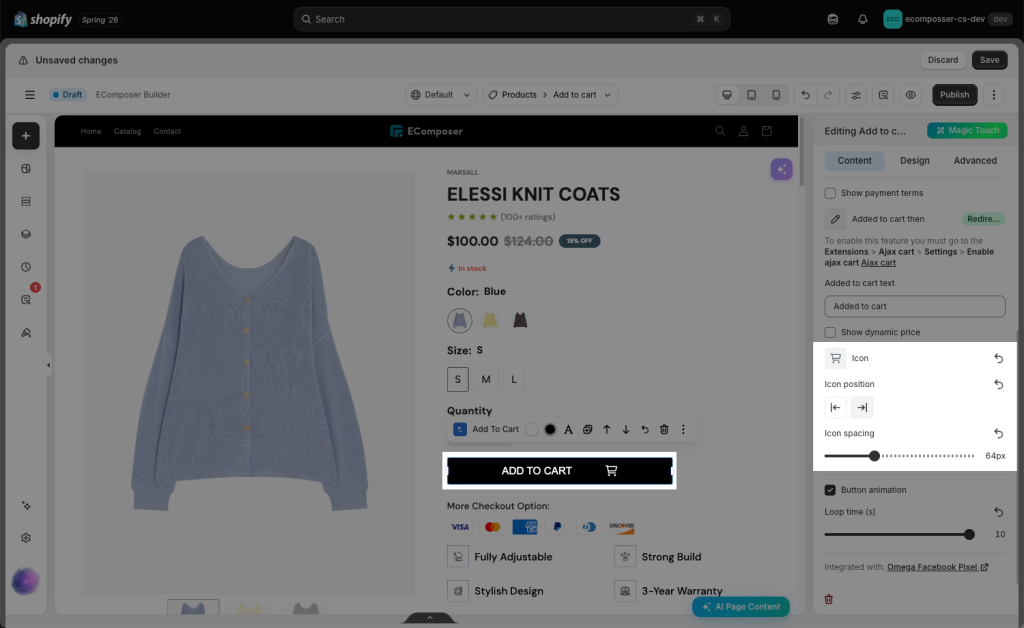Open the hamburger menu in builder toolbar
This screenshot has height=628, width=1024.
click(x=30, y=95)
